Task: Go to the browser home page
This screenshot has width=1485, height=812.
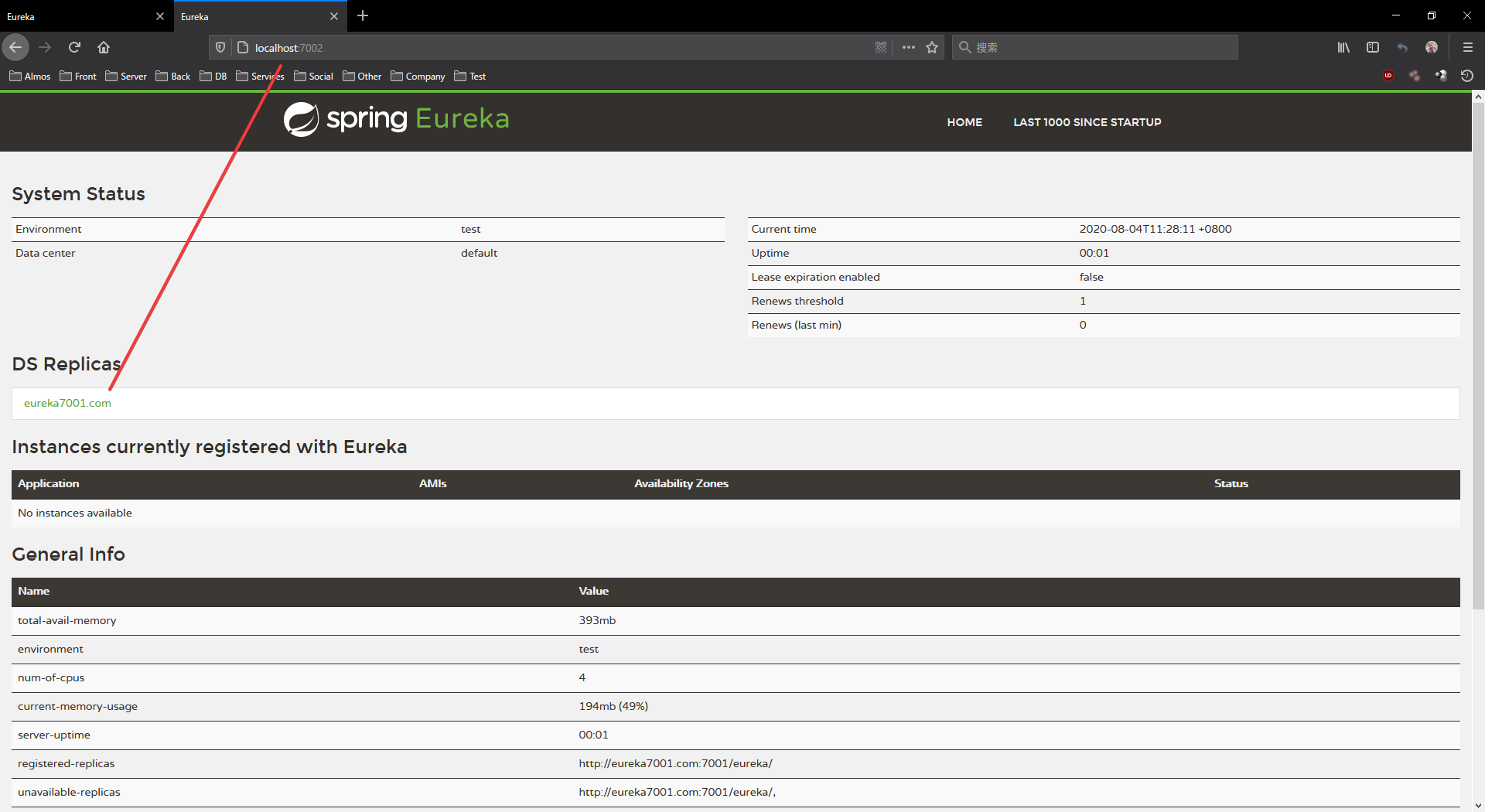Action: (104, 47)
